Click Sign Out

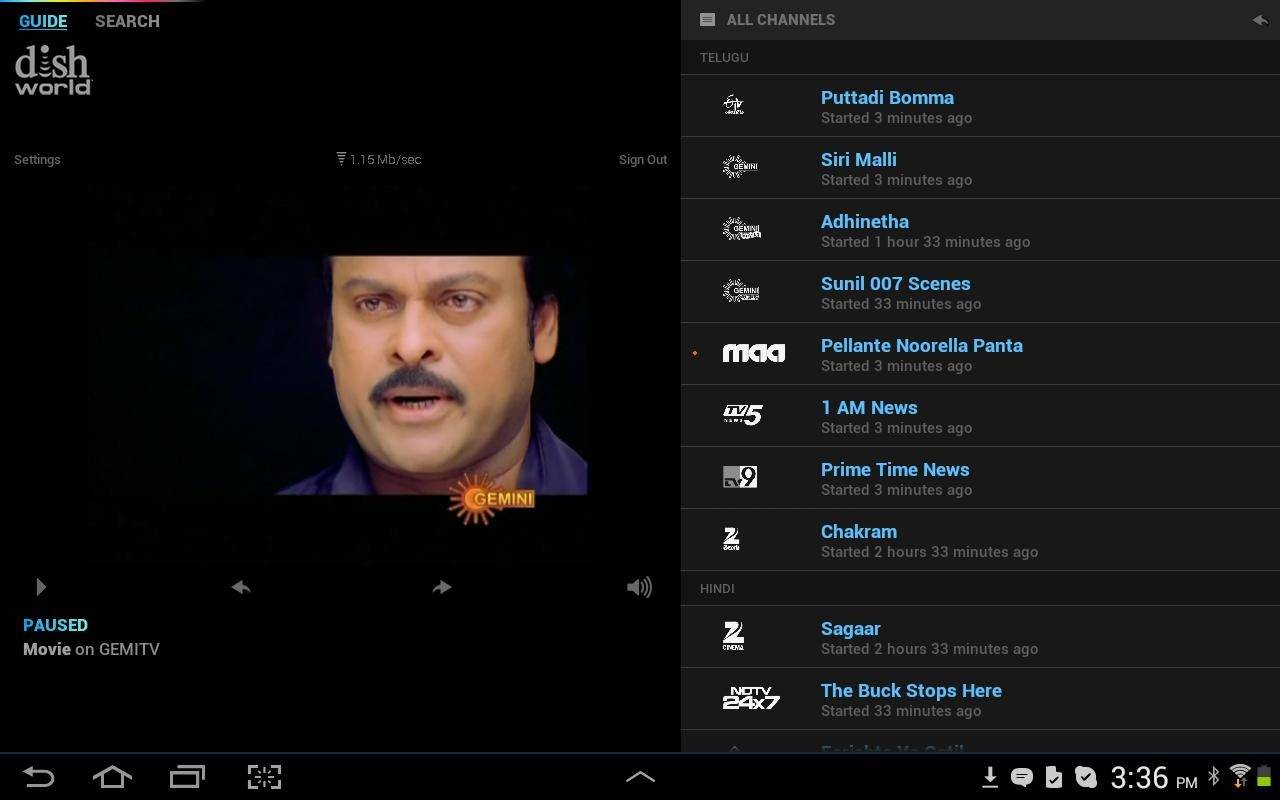(642, 160)
